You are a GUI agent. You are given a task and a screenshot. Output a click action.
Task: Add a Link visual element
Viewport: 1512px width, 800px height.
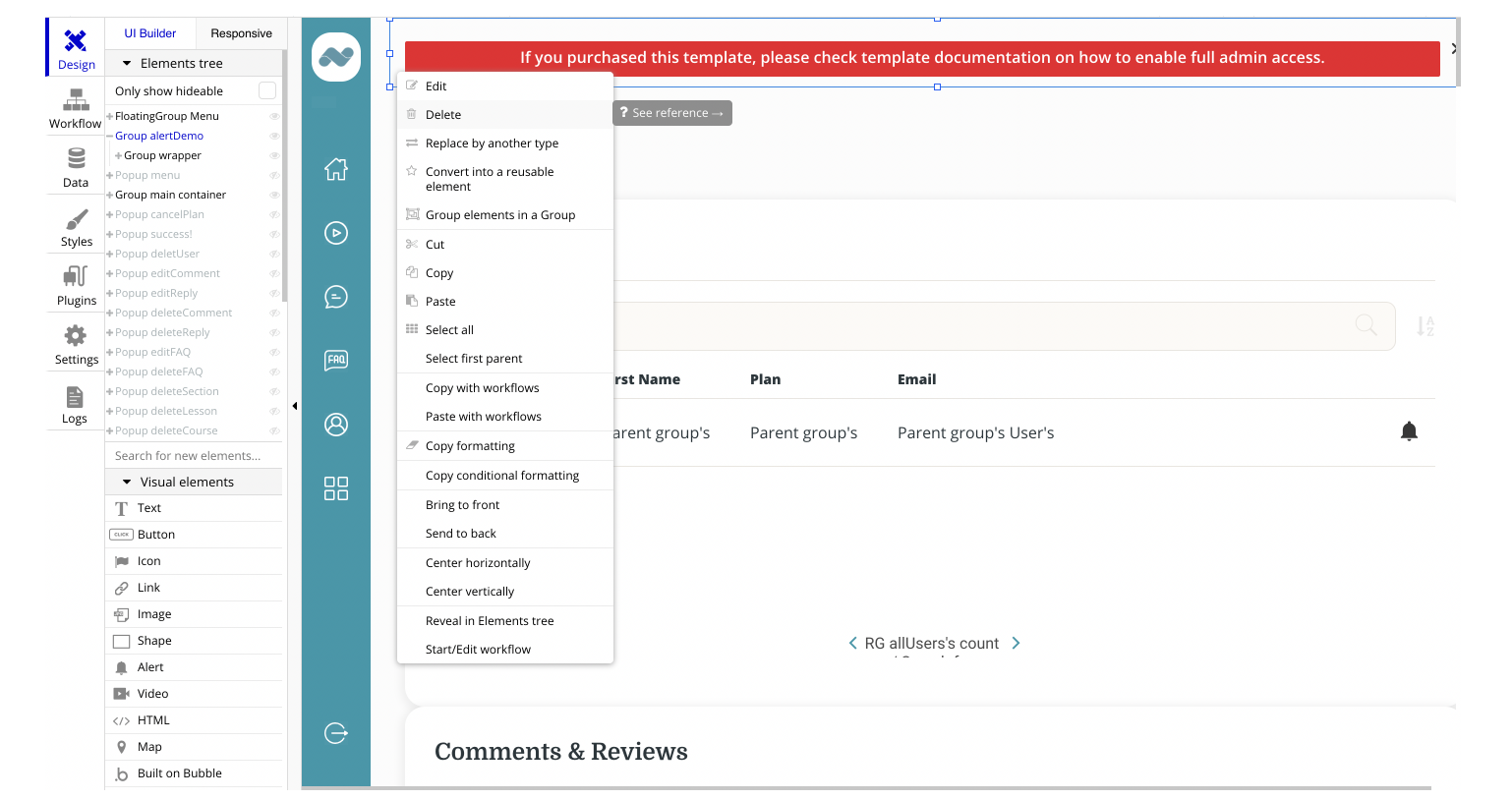coord(194,588)
